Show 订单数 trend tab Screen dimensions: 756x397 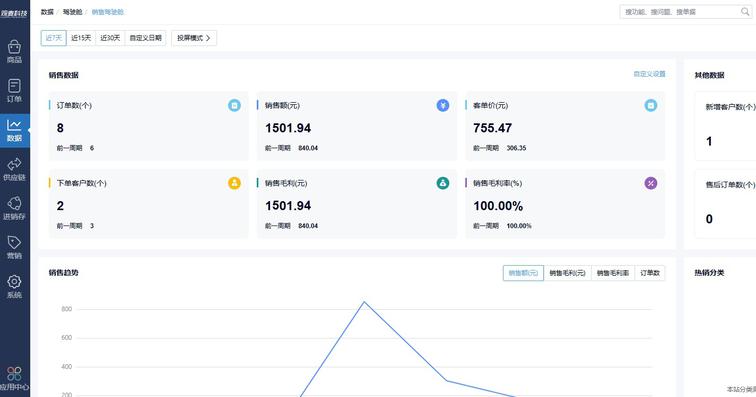pyautogui.click(x=649, y=273)
